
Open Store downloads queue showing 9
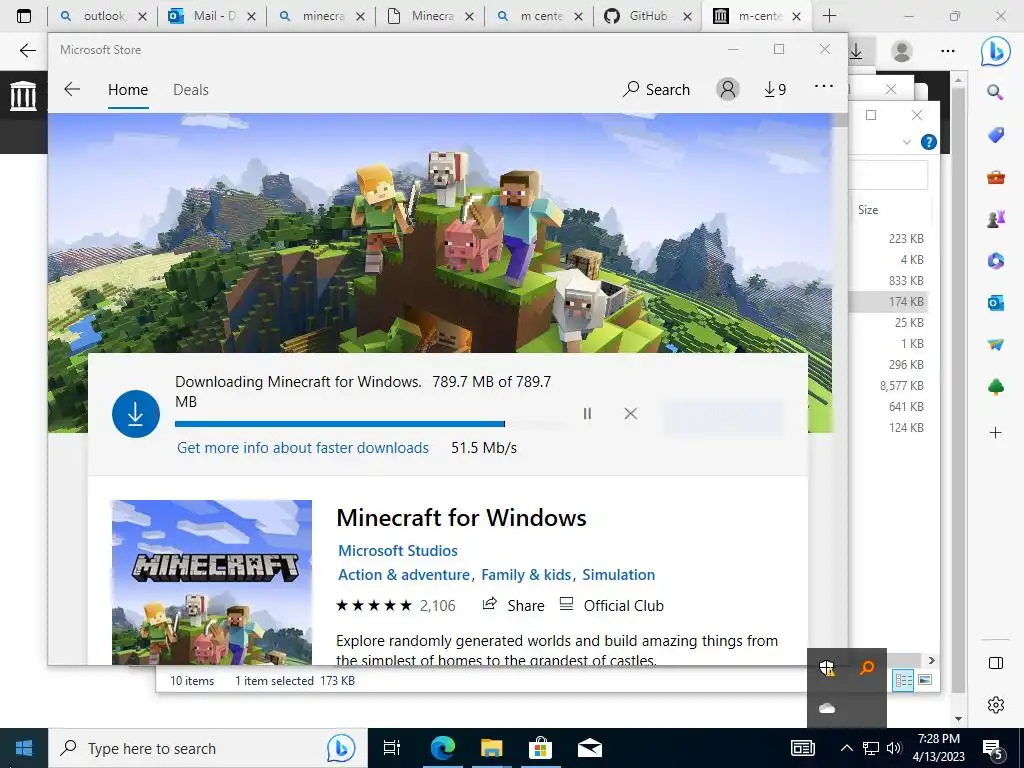[x=775, y=89]
